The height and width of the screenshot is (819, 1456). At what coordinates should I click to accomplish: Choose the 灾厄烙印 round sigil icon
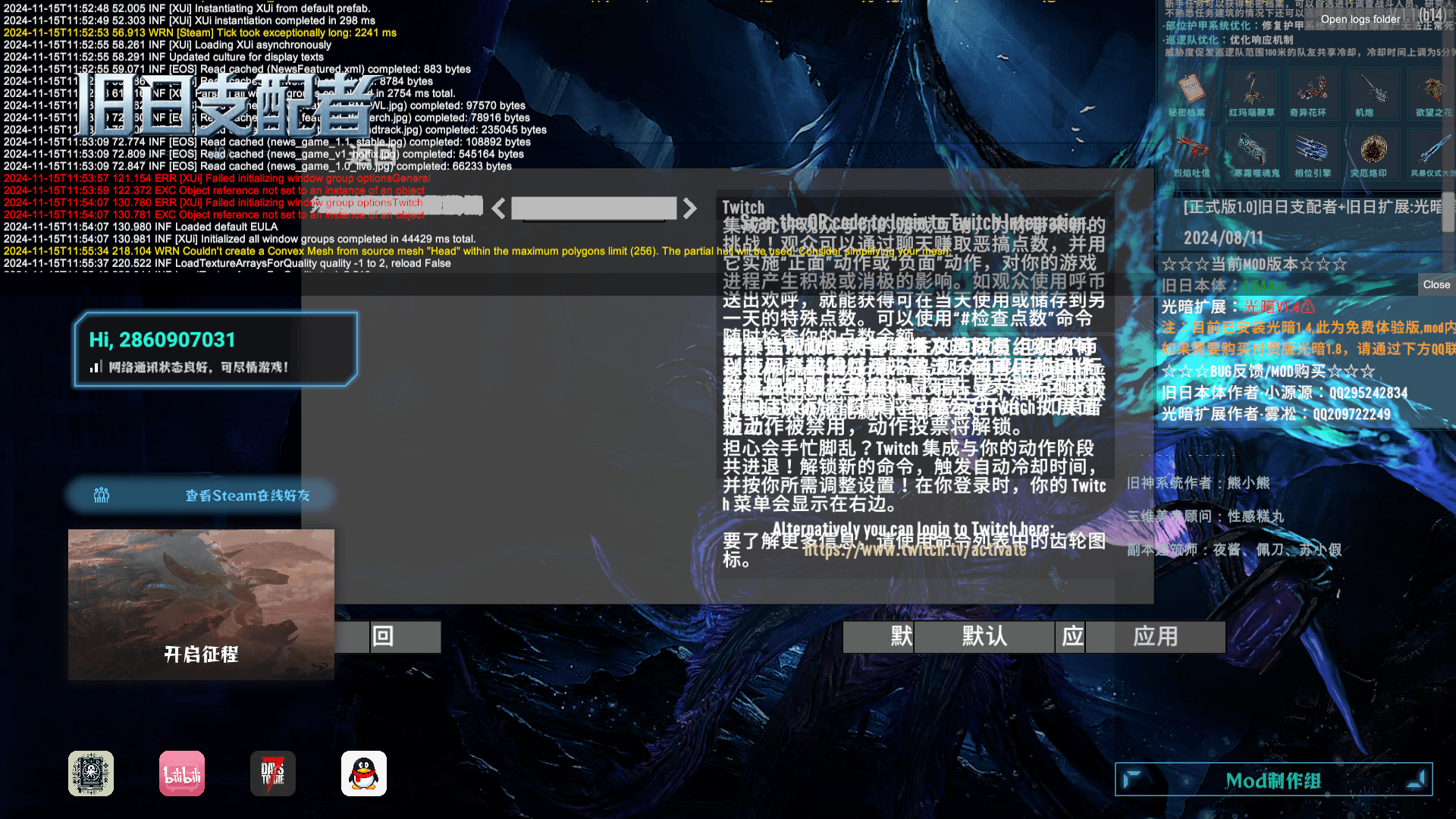[x=1373, y=149]
